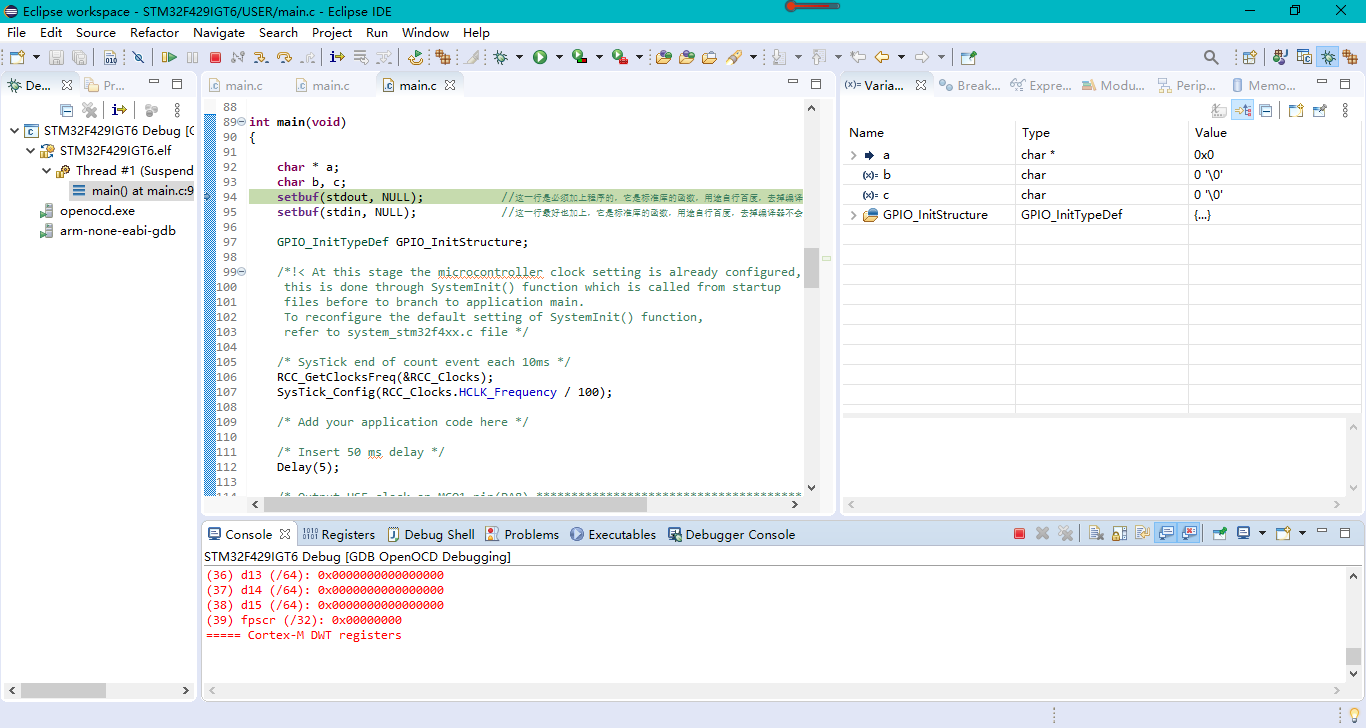The height and width of the screenshot is (728, 1366).
Task: Collapse the STM32F429IGT6 Debug launch node
Action: click(x=14, y=131)
